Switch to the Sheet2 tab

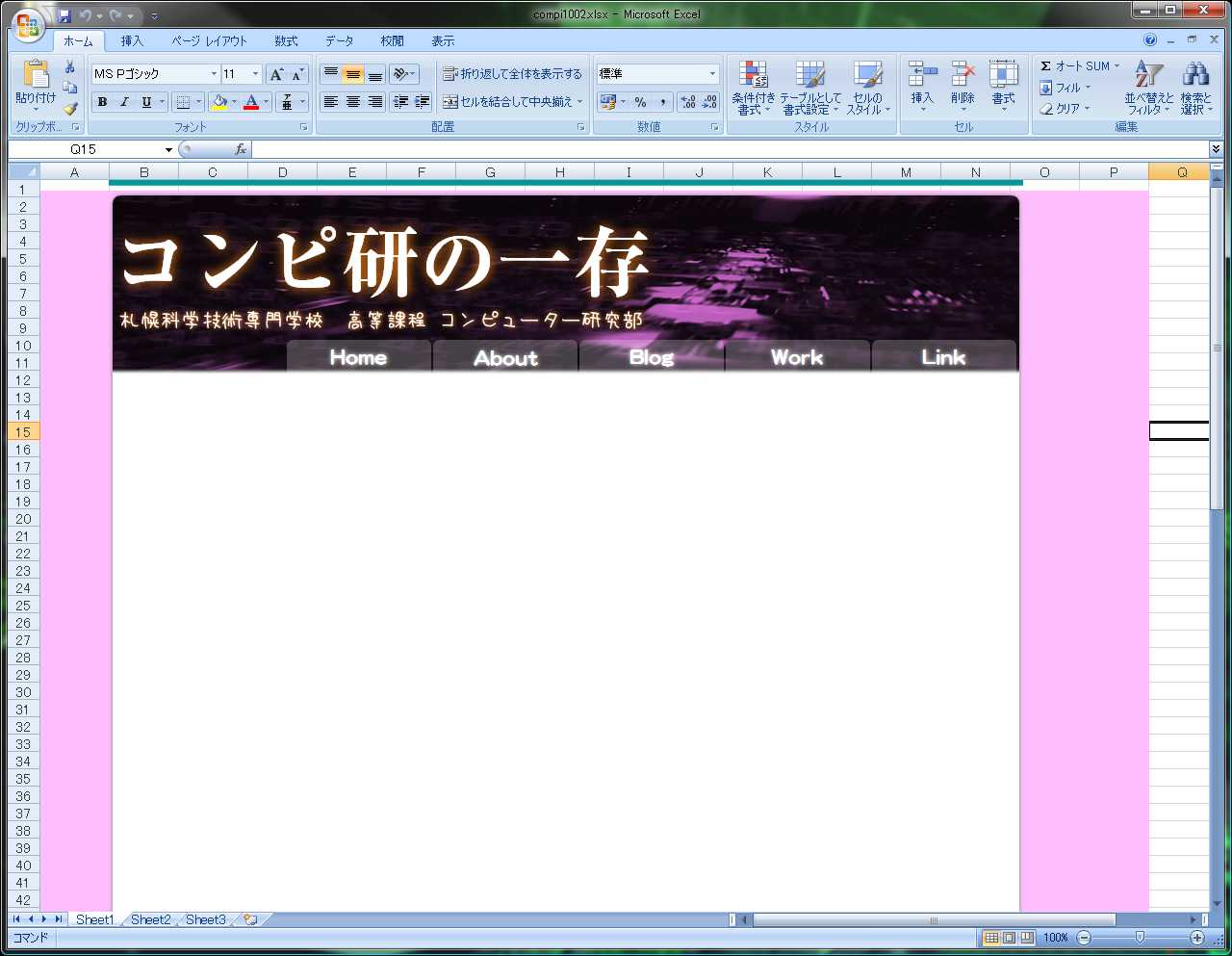pos(150,919)
